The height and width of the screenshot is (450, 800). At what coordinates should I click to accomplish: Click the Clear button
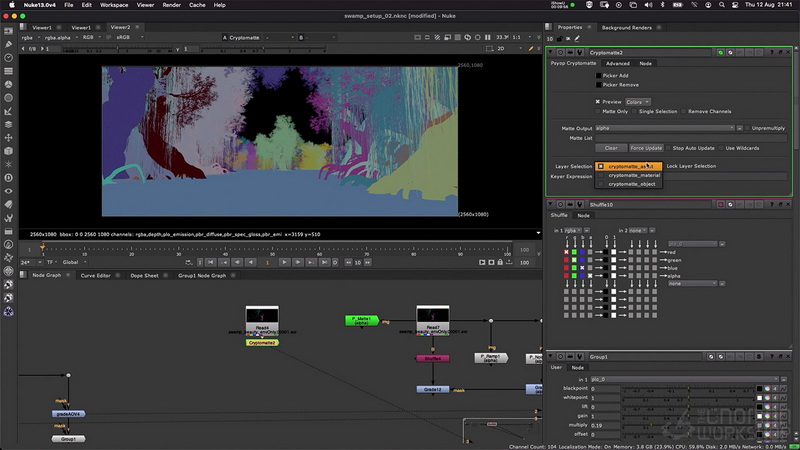[611, 148]
